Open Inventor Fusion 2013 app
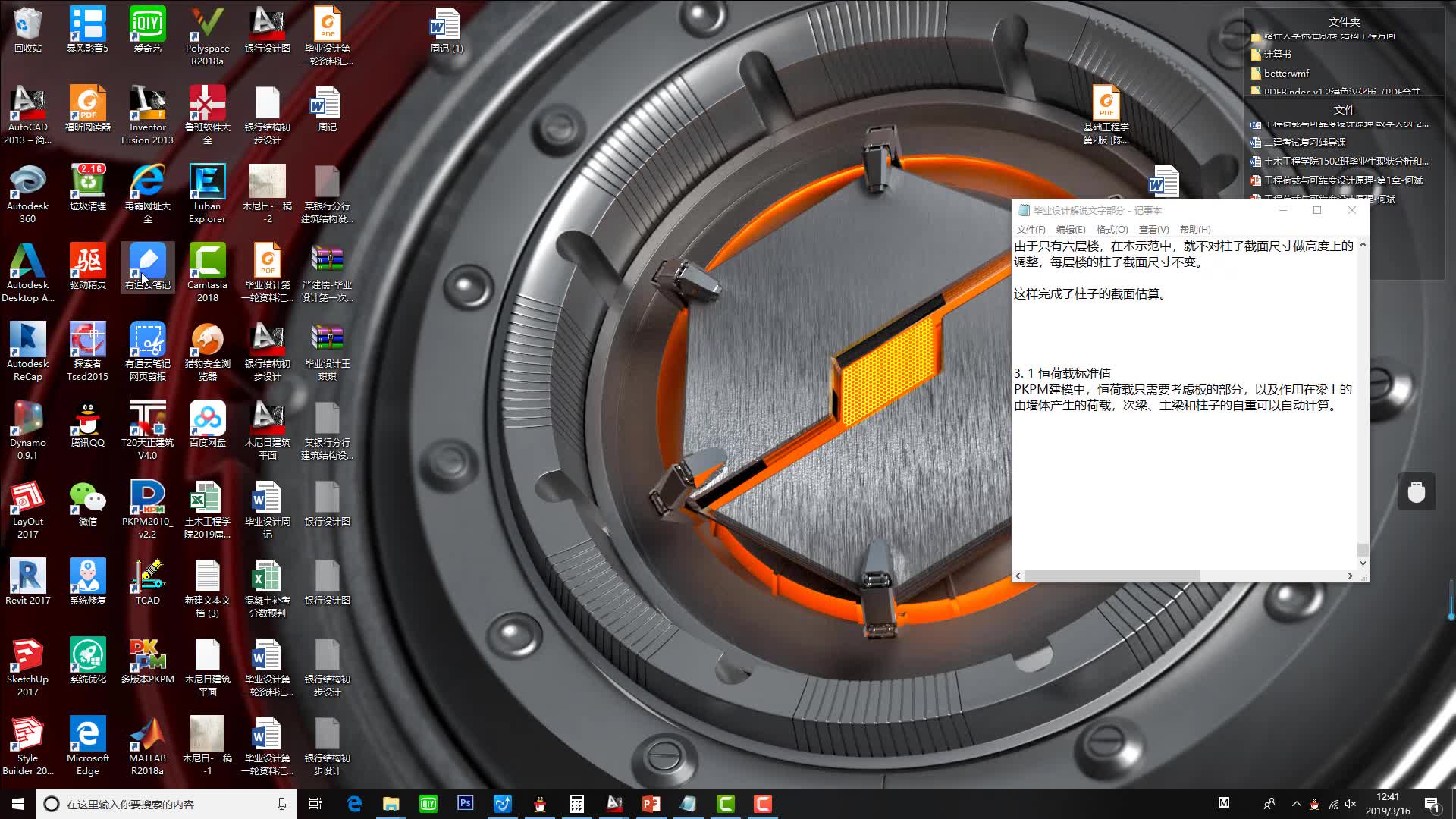Image resolution: width=1456 pixels, height=819 pixels. pos(147,112)
